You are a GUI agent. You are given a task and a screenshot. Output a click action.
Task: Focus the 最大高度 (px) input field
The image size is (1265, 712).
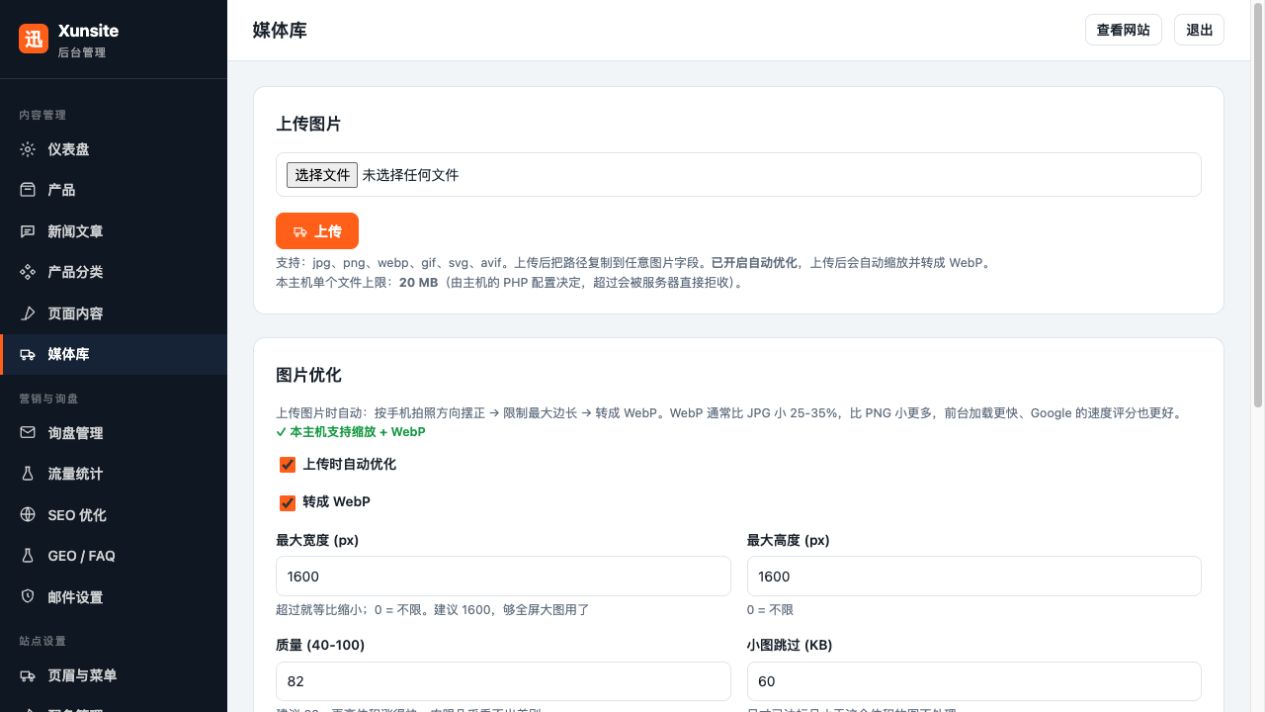[974, 576]
